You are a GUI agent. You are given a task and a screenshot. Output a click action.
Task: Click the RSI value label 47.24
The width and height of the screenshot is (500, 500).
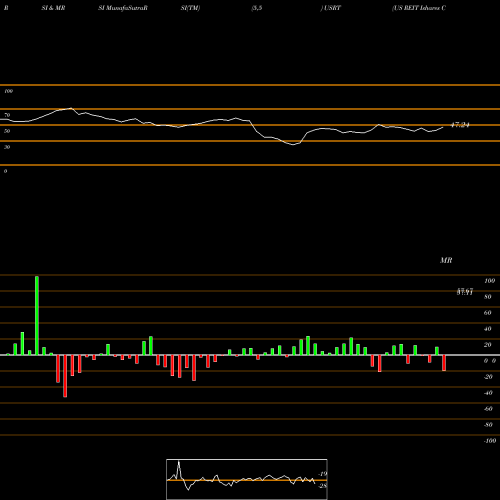pyautogui.click(x=460, y=125)
